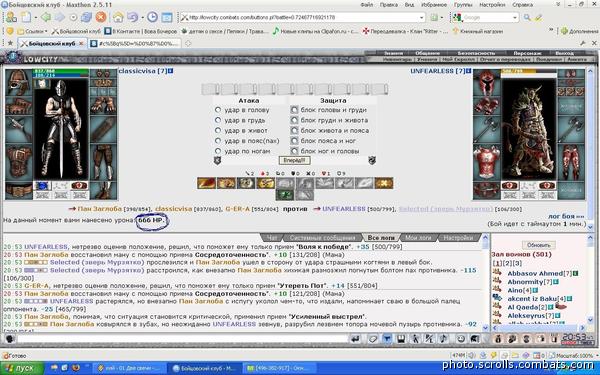This screenshot has height=375, width=600.
Task: Open the 'лог боя' link
Action: tap(566, 216)
